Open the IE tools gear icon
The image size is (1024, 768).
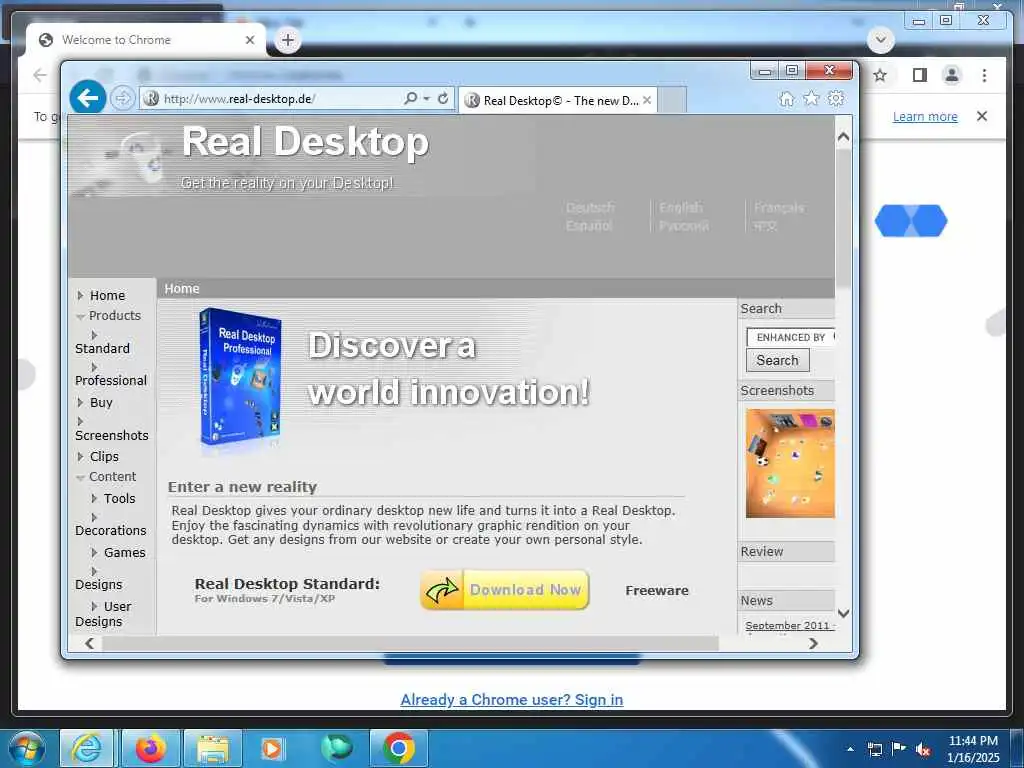(x=835, y=99)
